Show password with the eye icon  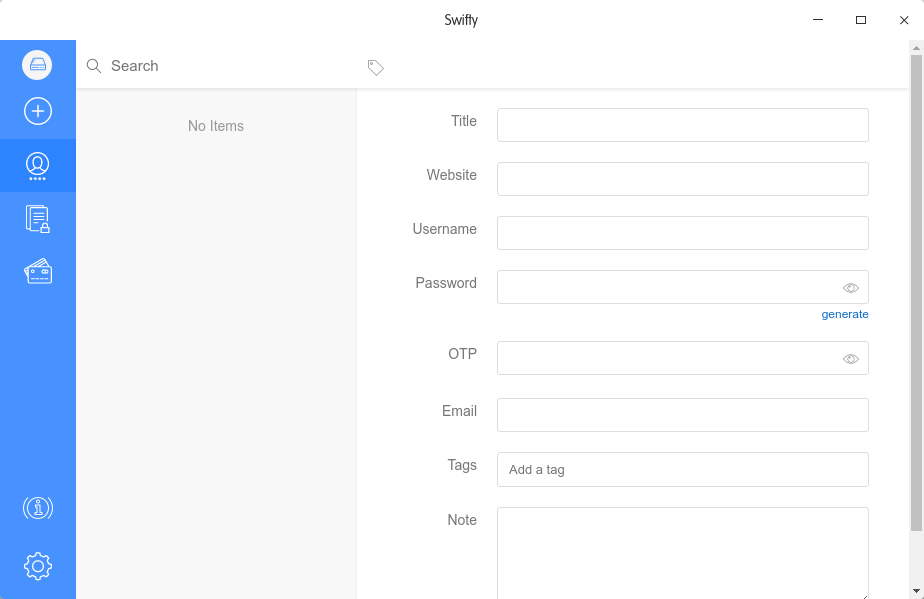pos(851,288)
